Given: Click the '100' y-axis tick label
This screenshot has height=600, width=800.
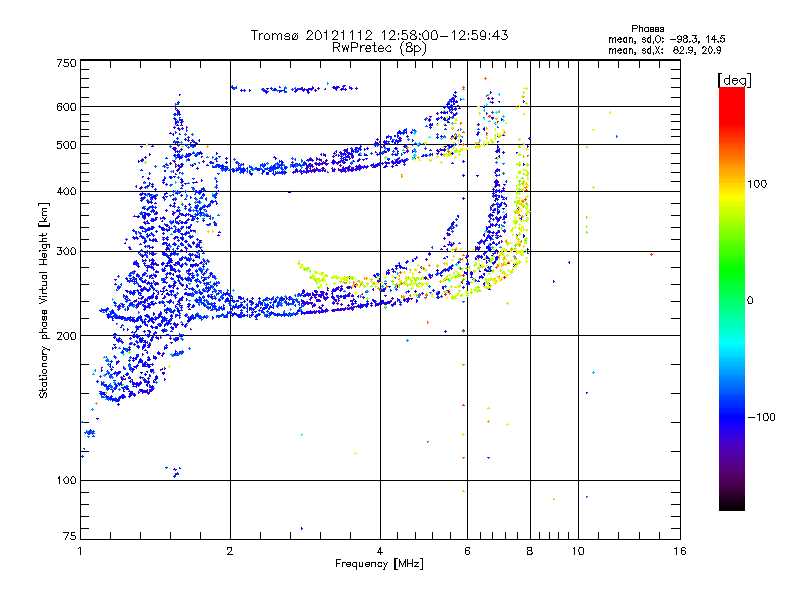Looking at the screenshot, I should click(66, 480).
